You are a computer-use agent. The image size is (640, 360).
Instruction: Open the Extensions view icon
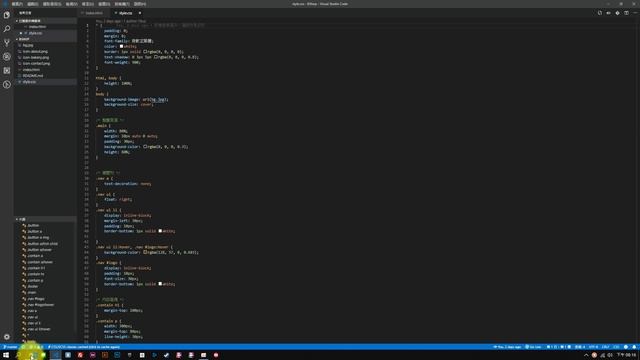[x=7, y=71]
